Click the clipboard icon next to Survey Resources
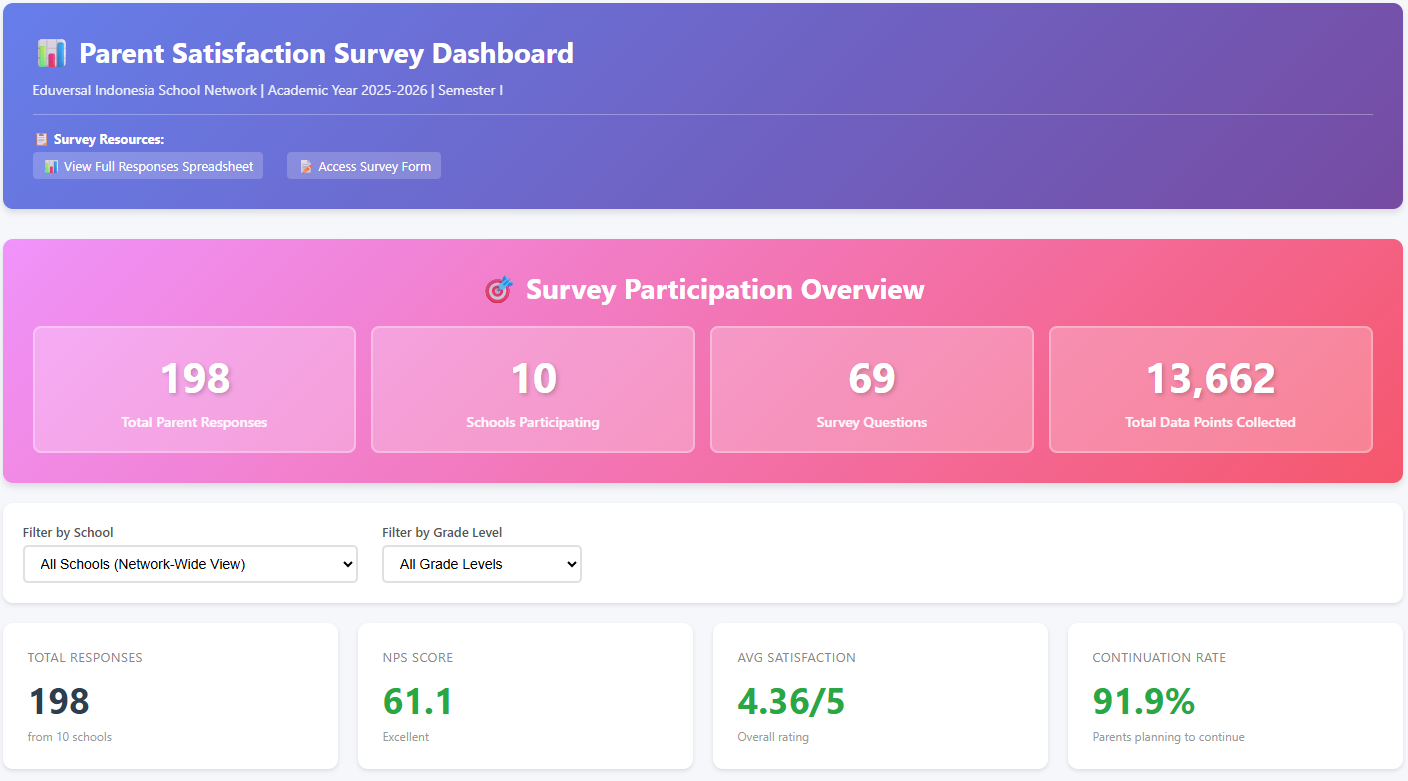This screenshot has height=781, width=1408. 41,138
